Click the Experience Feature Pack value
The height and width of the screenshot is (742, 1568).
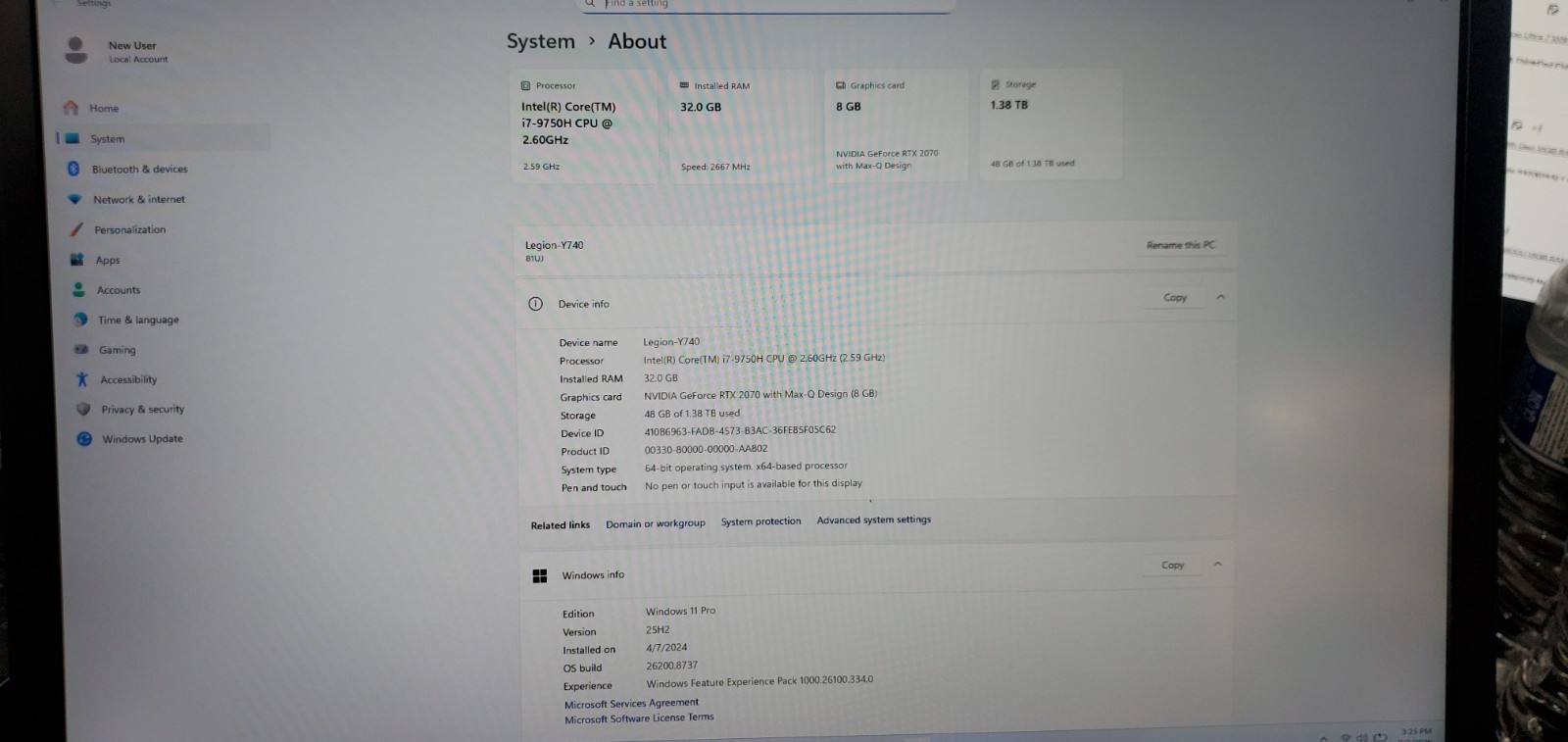click(x=759, y=680)
